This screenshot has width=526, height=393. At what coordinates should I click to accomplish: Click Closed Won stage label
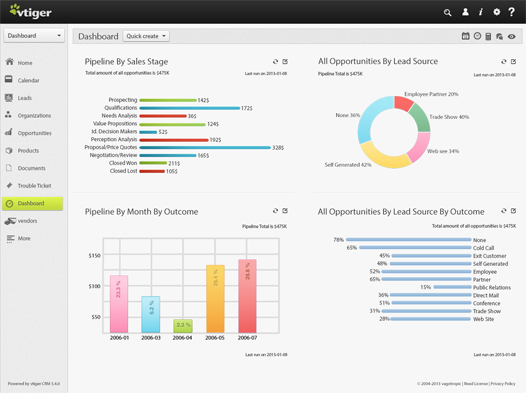pyautogui.click(x=123, y=163)
